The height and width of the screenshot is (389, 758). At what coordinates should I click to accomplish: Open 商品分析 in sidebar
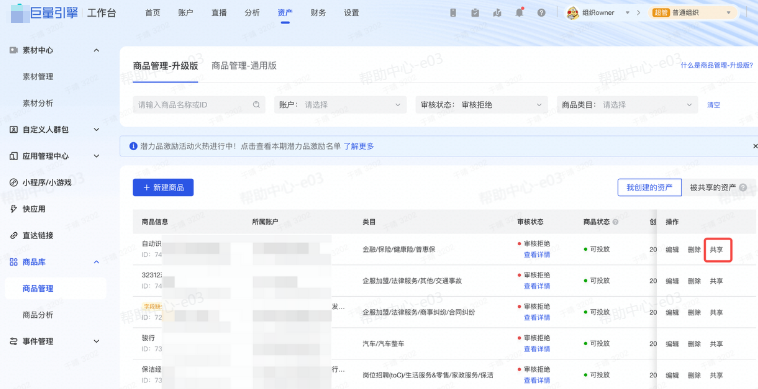(38, 315)
